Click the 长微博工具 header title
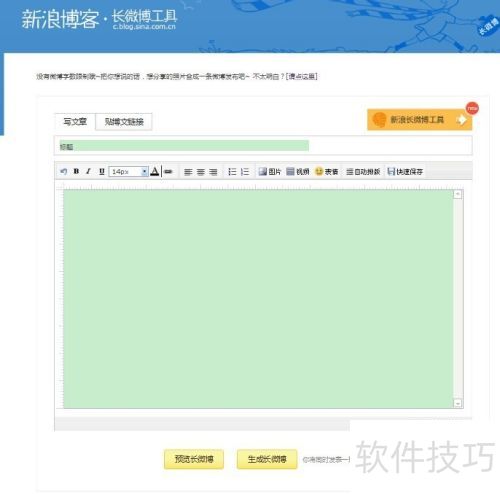500x494 pixels. pyautogui.click(x=144, y=16)
